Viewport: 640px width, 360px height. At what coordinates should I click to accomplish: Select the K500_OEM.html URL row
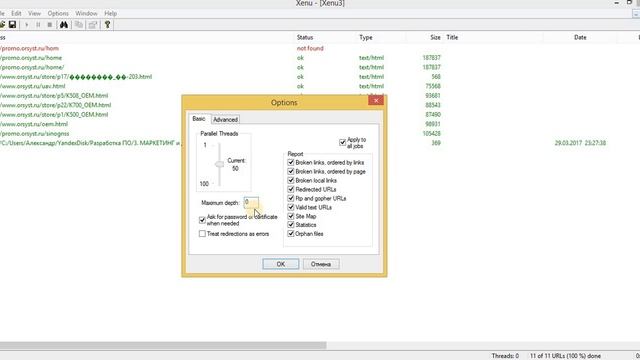tap(54, 114)
